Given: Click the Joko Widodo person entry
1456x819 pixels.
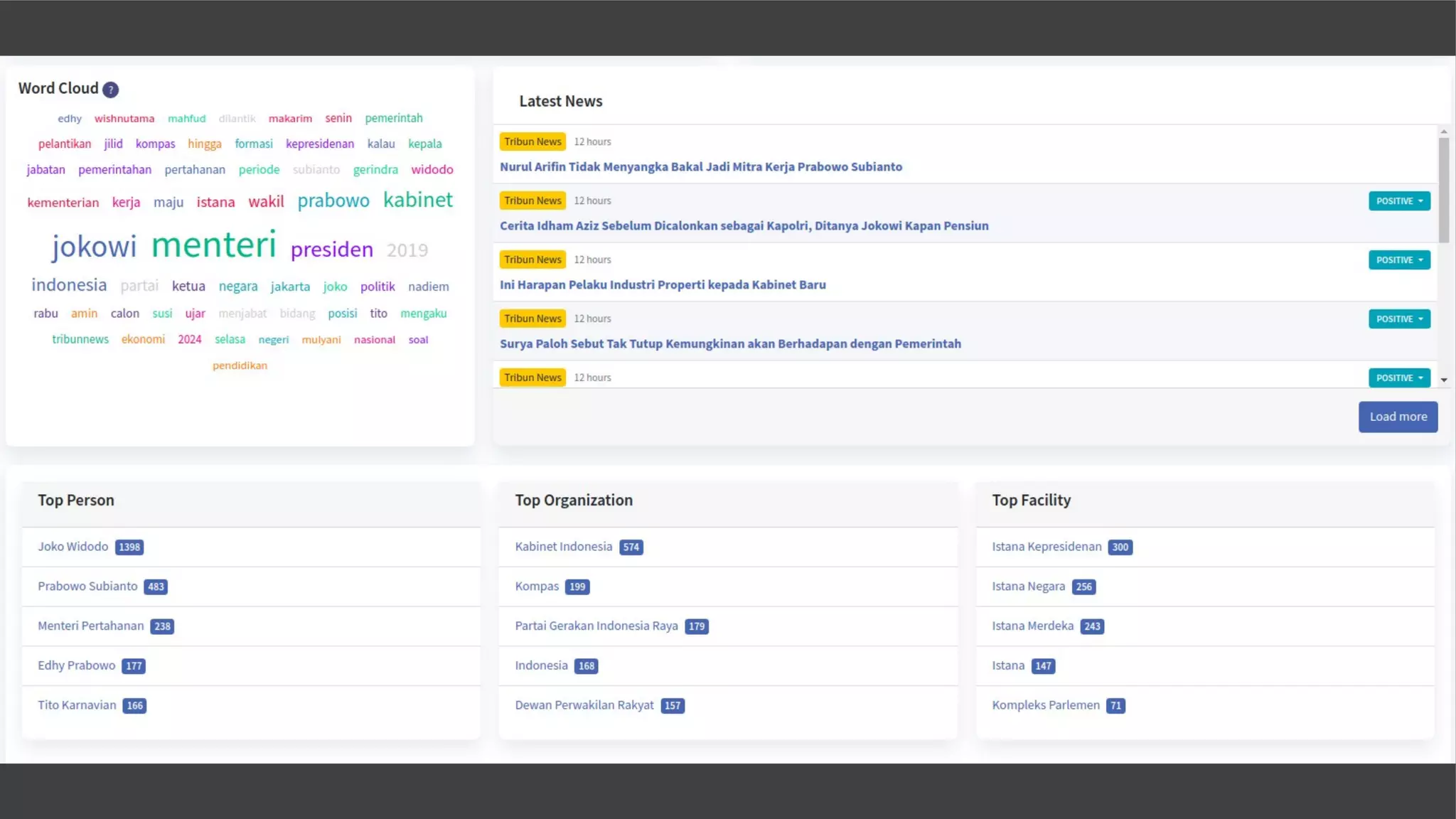Looking at the screenshot, I should [73, 547].
